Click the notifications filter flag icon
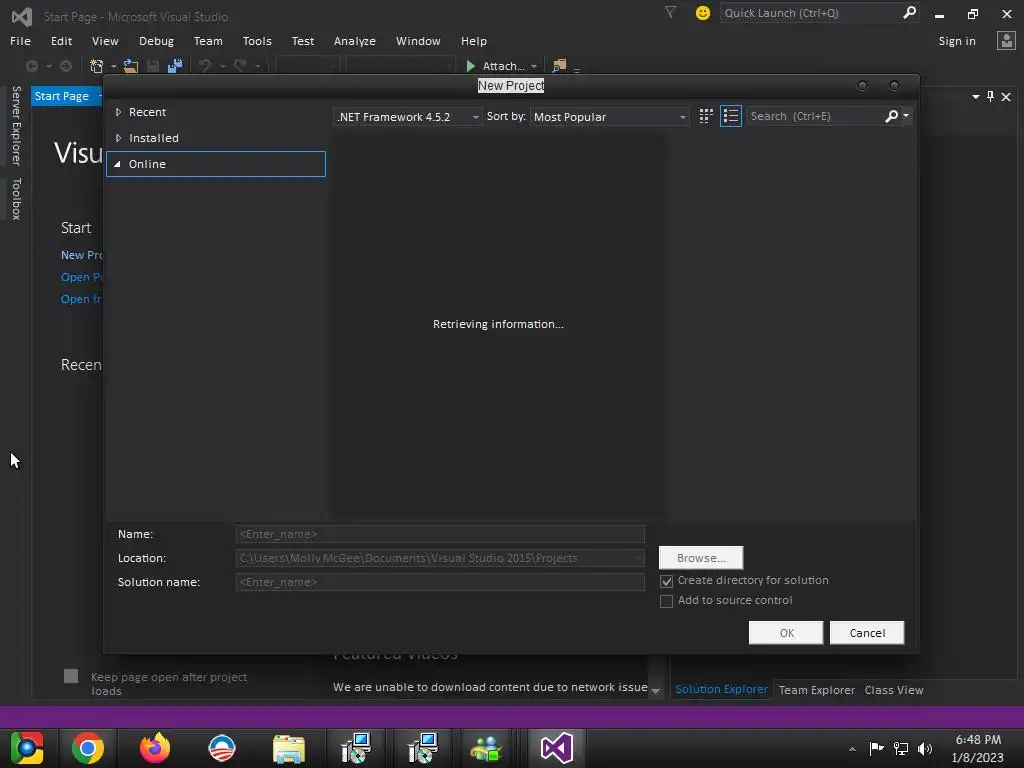Viewport: 1024px width, 768px height. (670, 12)
